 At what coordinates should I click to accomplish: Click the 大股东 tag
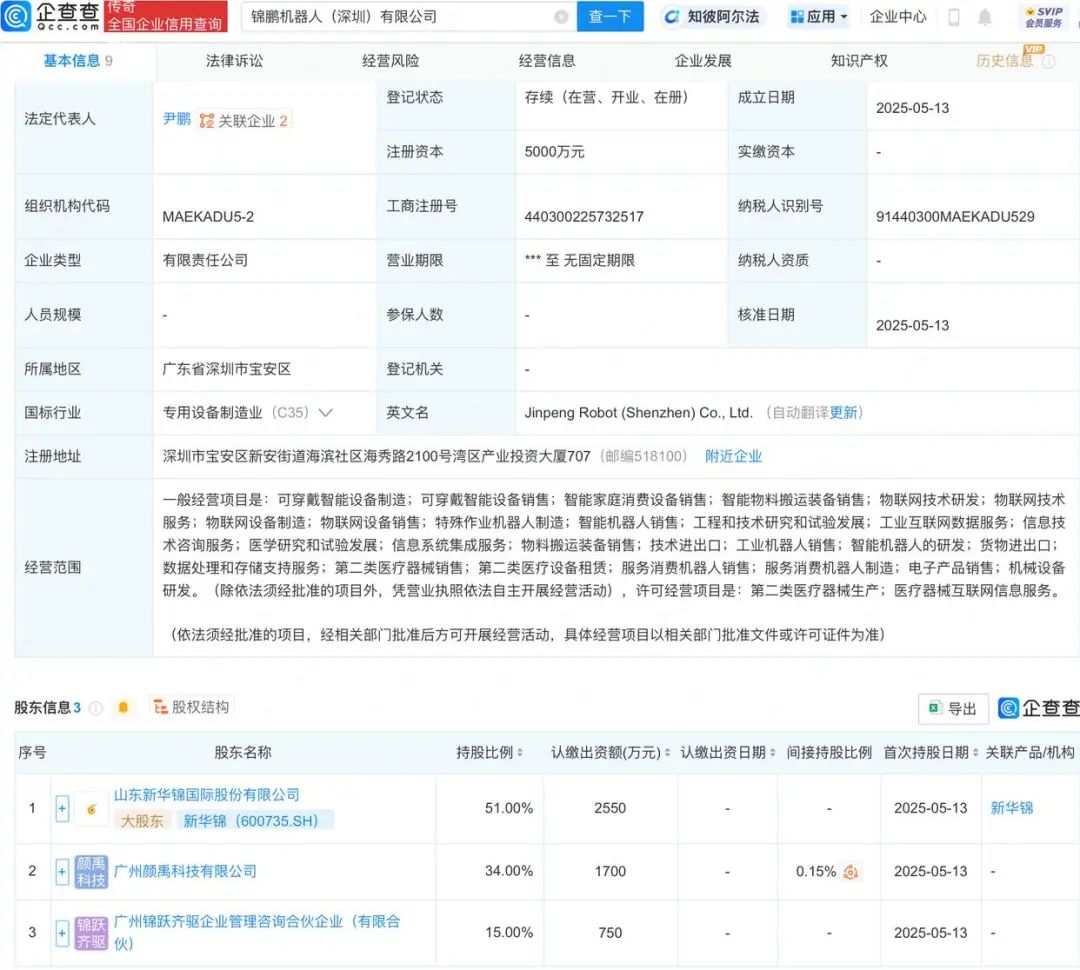coord(142,821)
